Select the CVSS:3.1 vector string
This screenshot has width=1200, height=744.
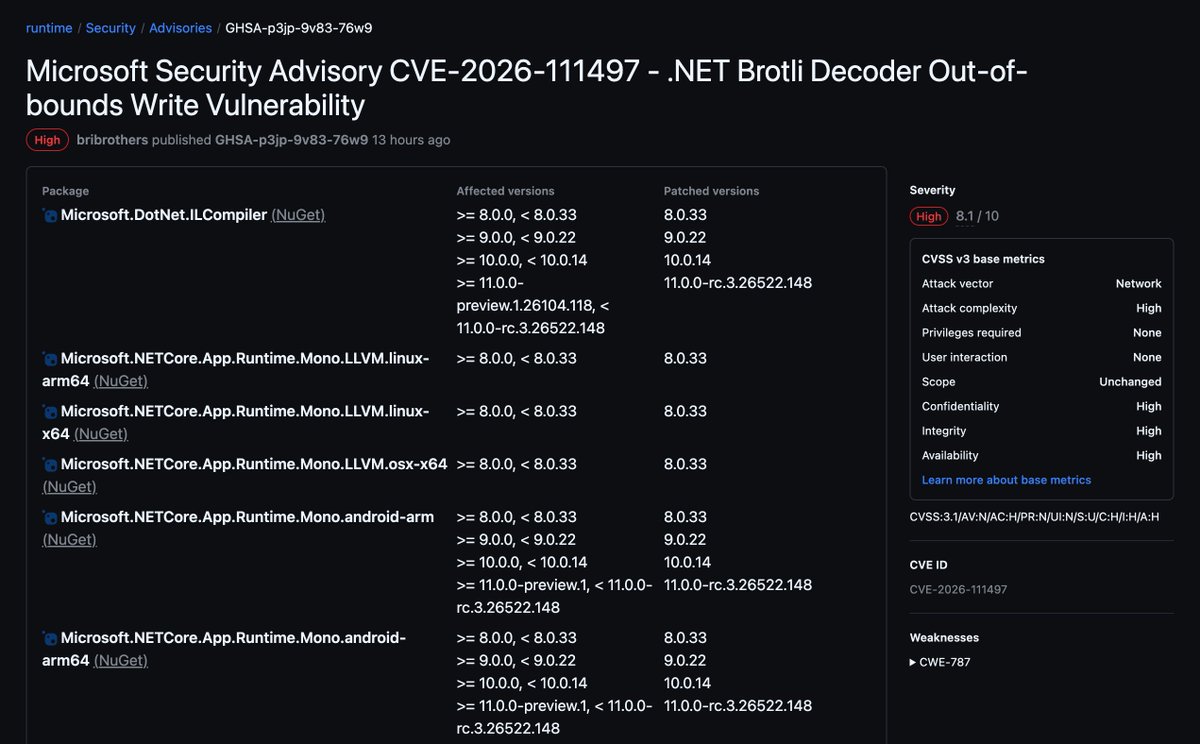(1034, 517)
